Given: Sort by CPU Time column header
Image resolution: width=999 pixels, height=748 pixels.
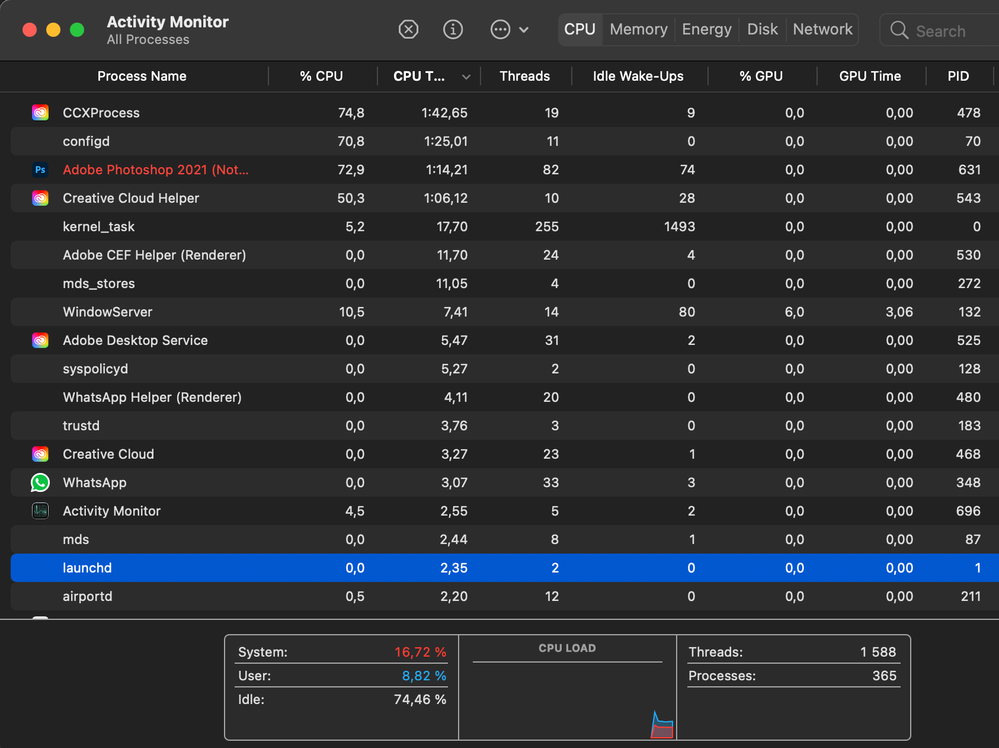Looking at the screenshot, I should pyautogui.click(x=419, y=76).
